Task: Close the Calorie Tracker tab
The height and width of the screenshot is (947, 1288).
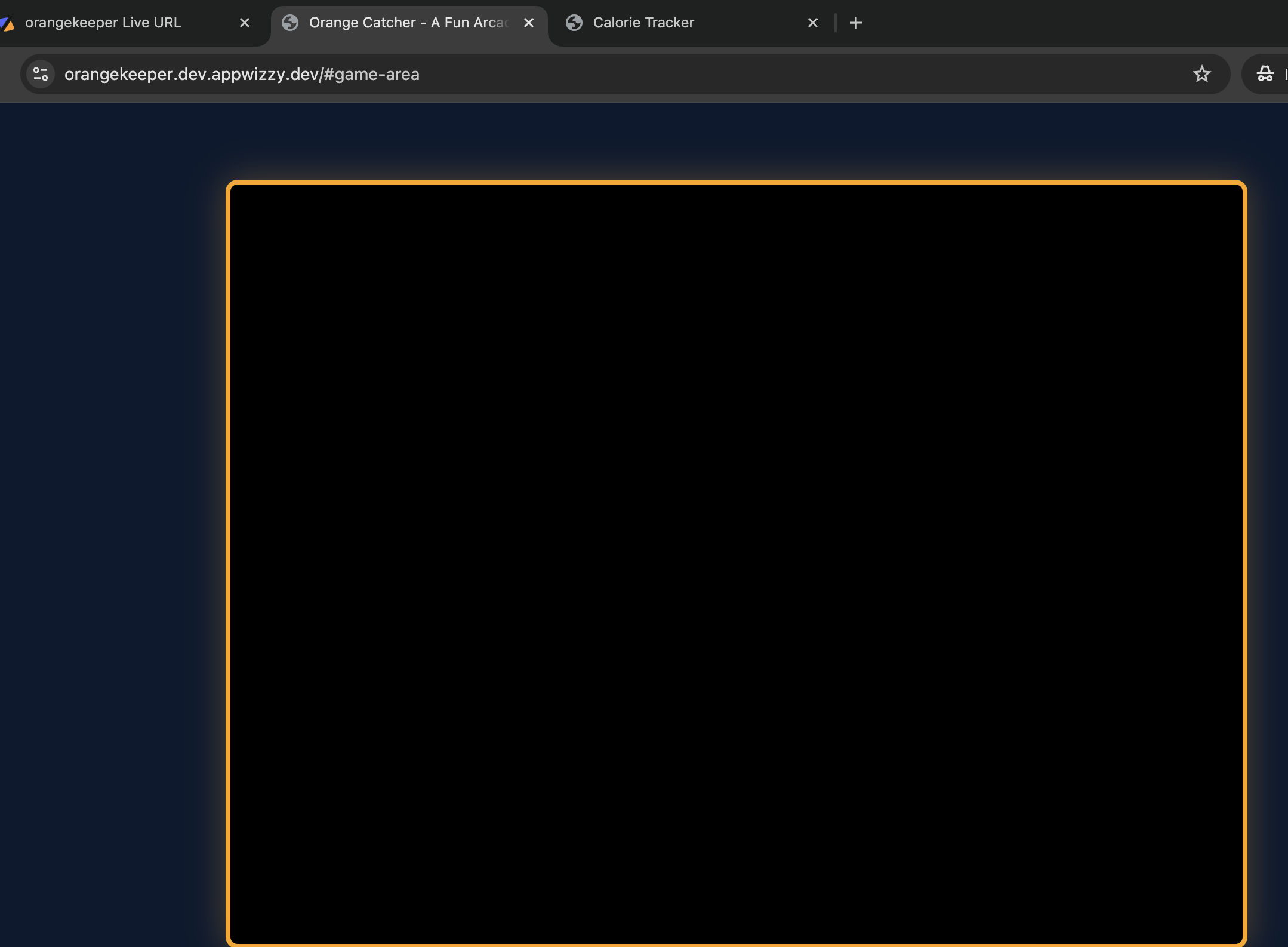Action: (813, 23)
